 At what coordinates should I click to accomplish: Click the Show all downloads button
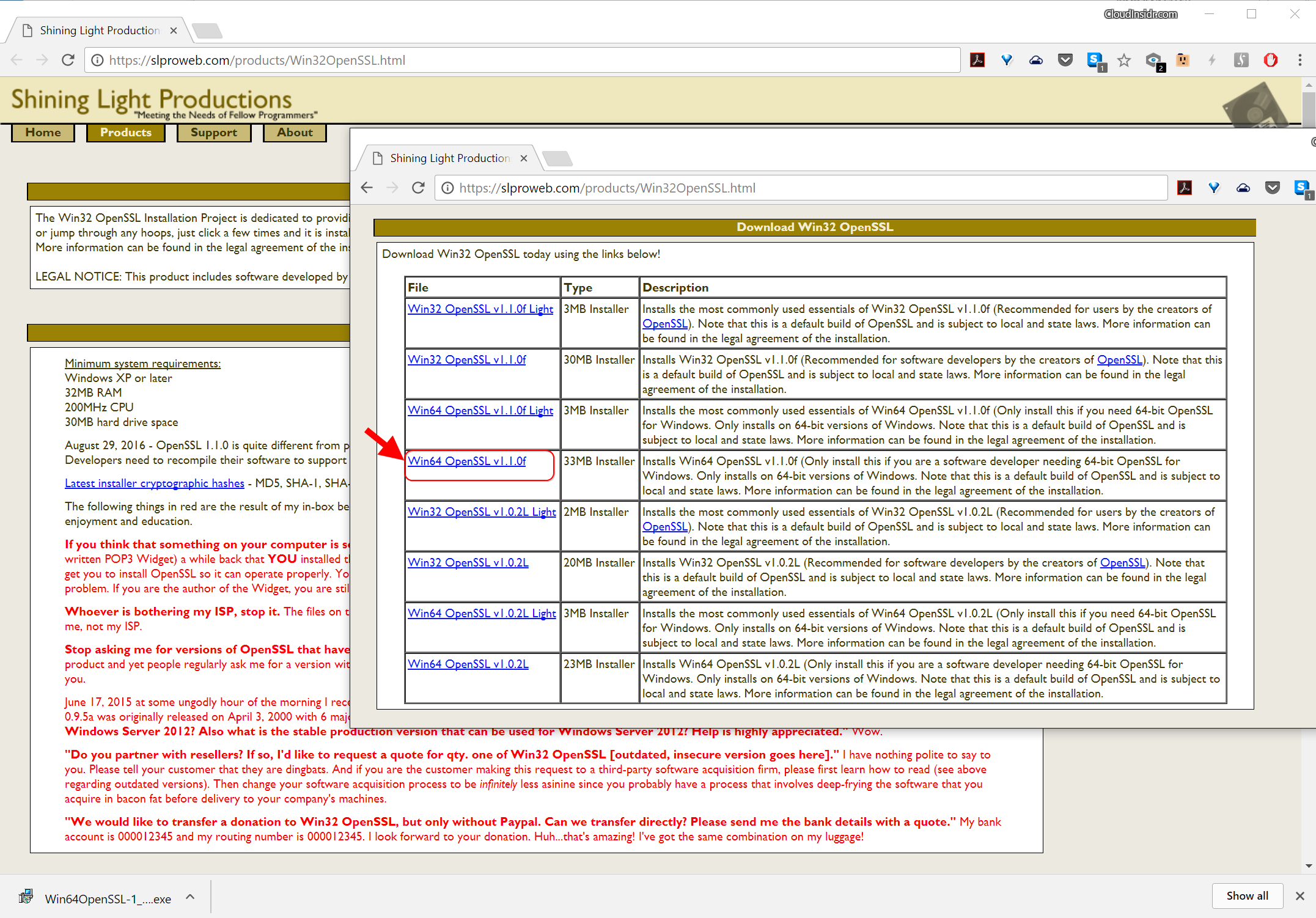(1247, 896)
